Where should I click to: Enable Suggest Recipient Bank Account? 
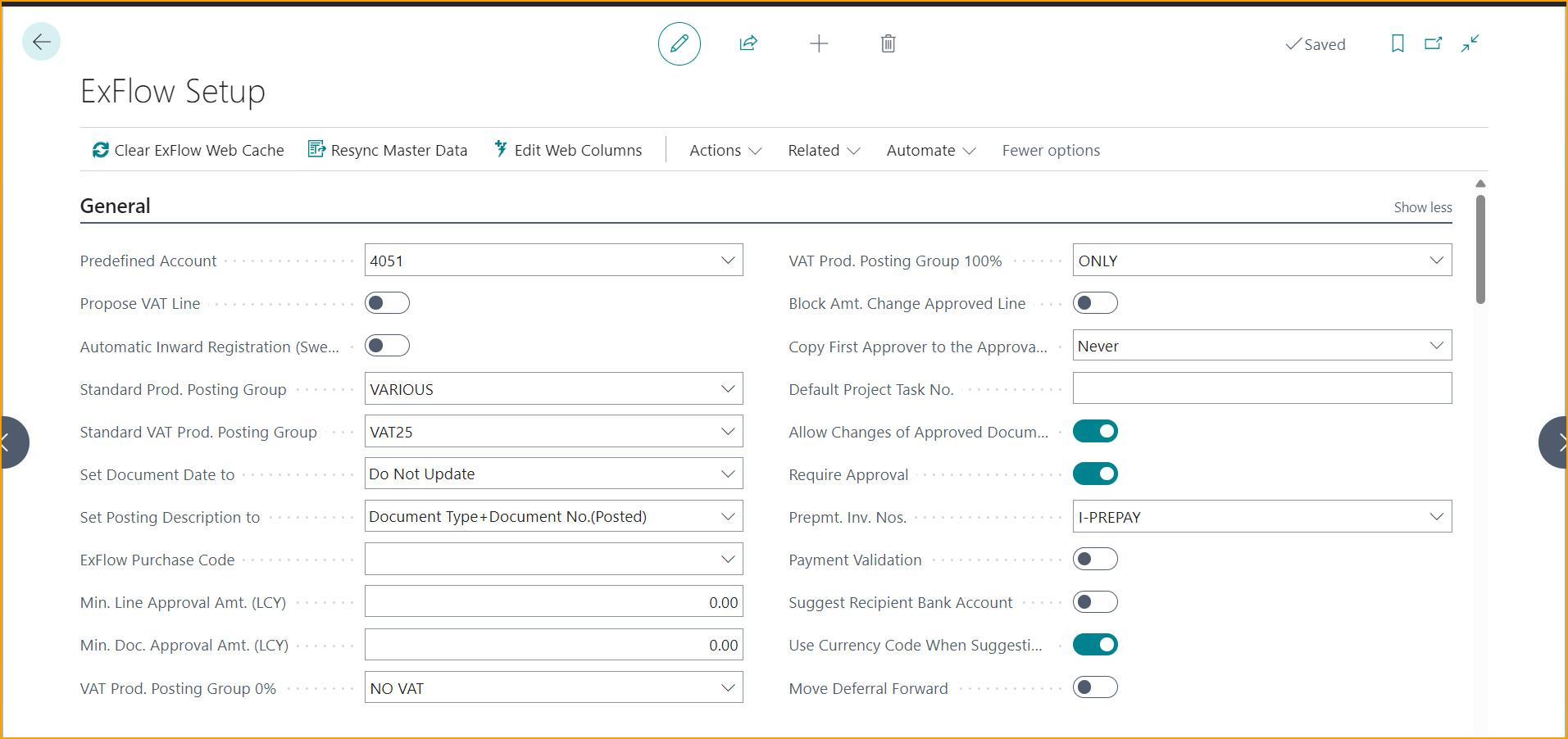[x=1095, y=602]
